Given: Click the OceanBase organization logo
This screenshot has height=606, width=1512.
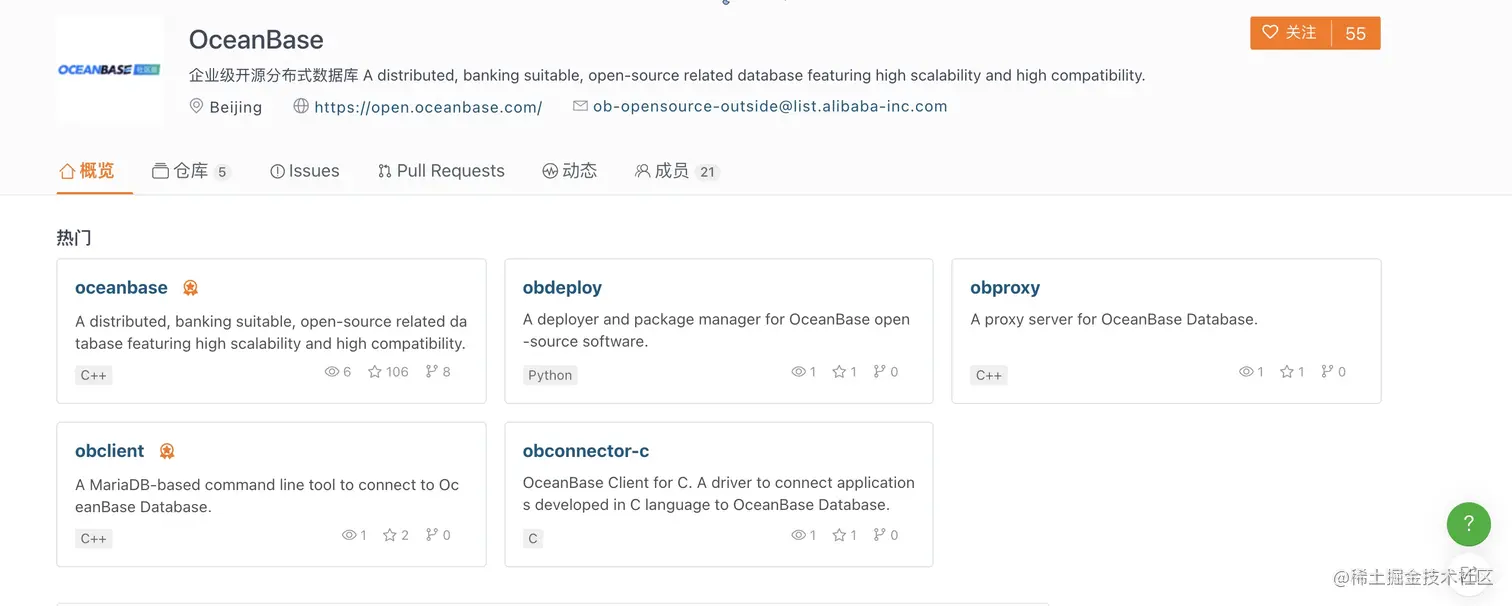Looking at the screenshot, I should pos(109,70).
